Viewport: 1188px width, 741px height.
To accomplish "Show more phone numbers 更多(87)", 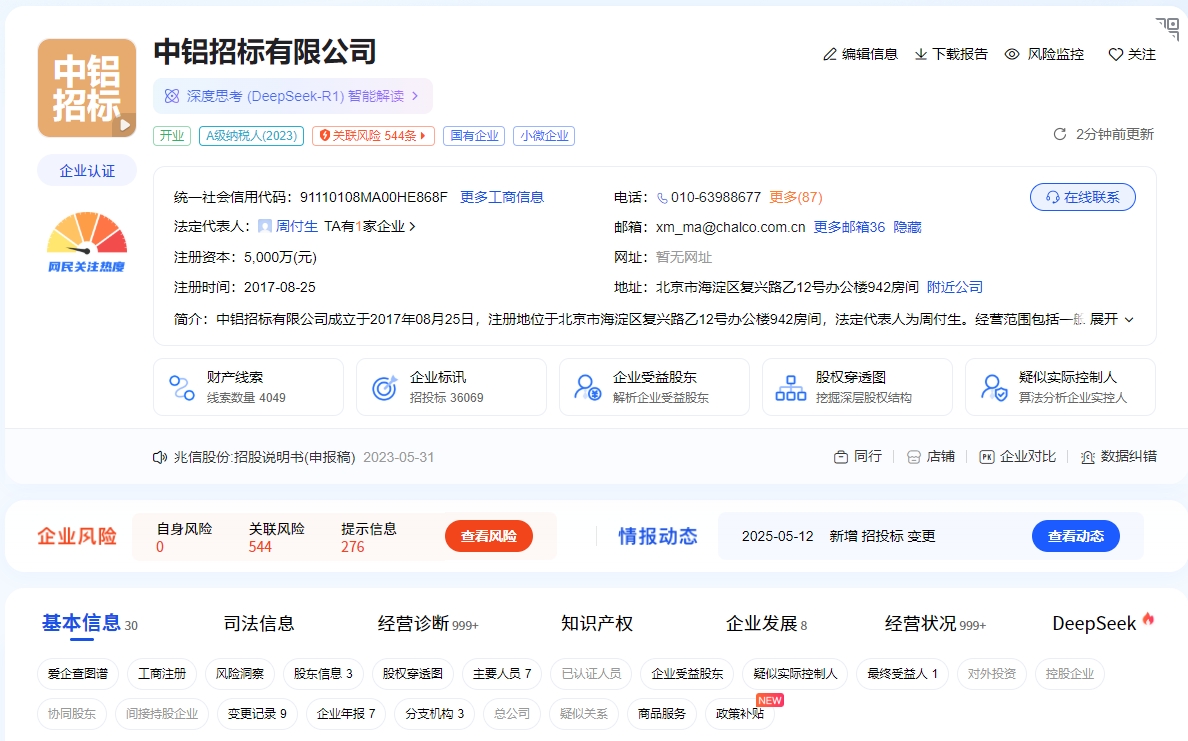I will click(x=796, y=197).
